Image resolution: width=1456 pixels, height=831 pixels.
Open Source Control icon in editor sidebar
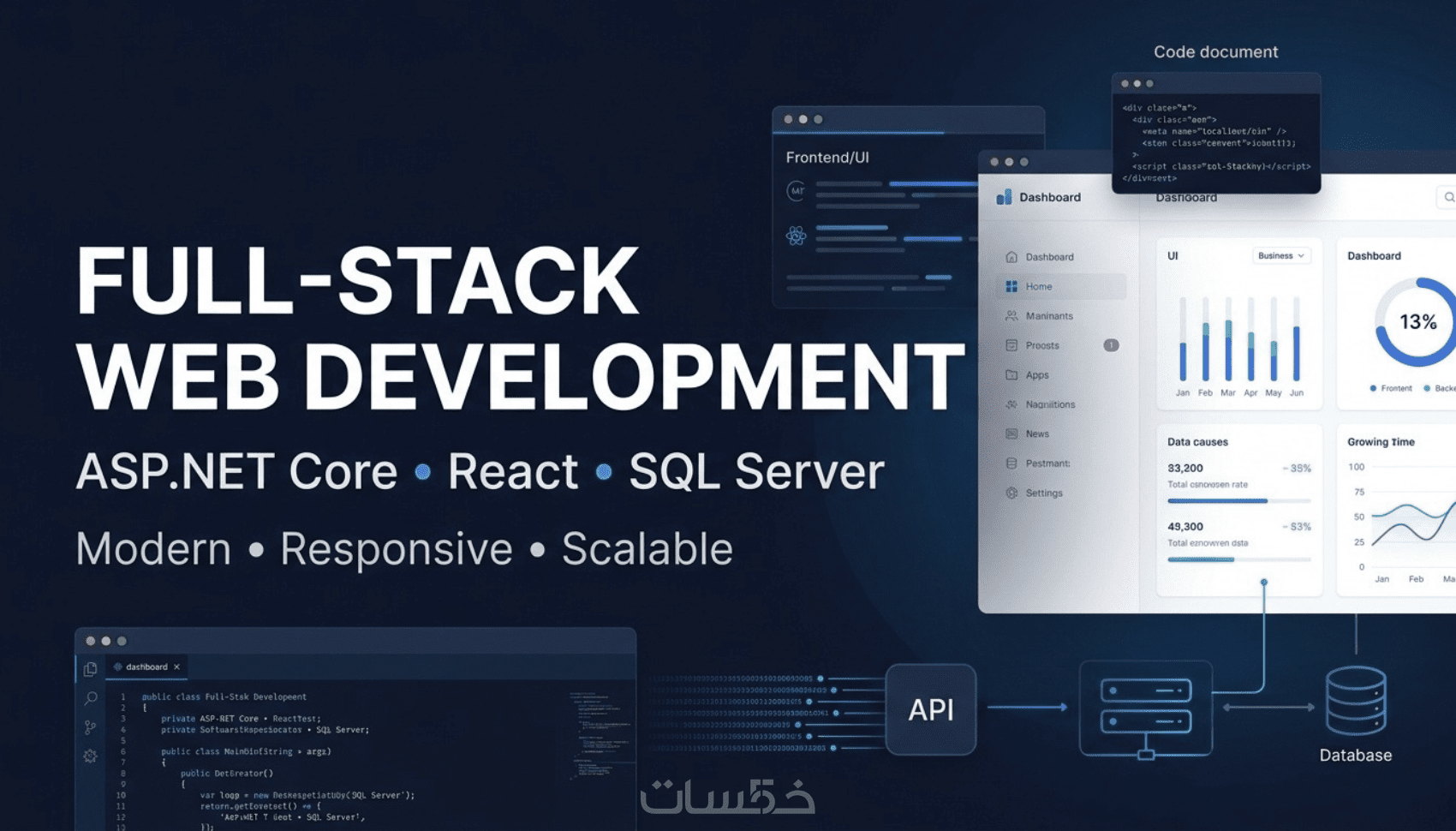90,727
